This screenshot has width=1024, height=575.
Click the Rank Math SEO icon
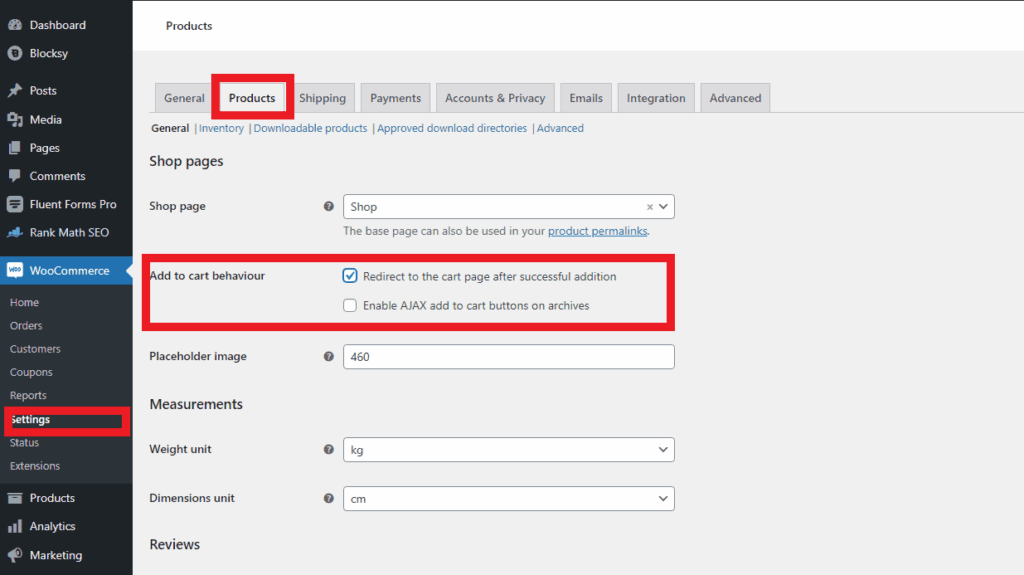point(14,232)
